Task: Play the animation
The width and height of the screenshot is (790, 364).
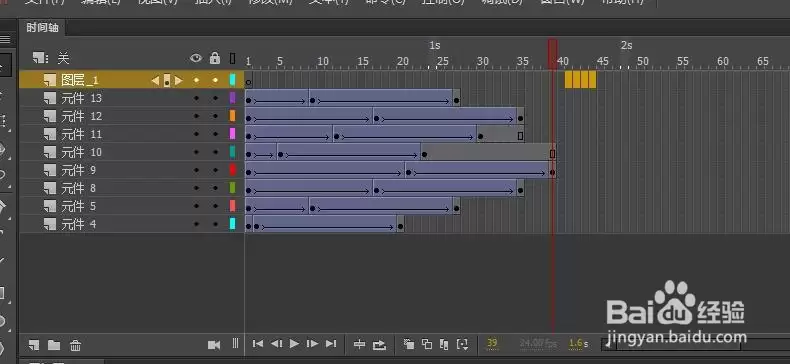Action: 295,344
